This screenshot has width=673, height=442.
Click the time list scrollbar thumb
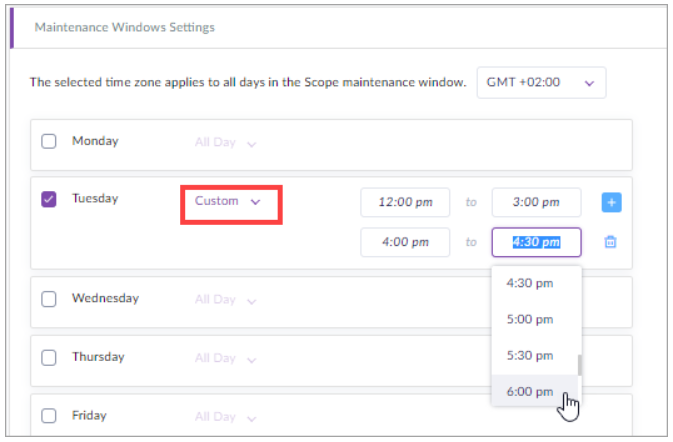click(x=579, y=362)
